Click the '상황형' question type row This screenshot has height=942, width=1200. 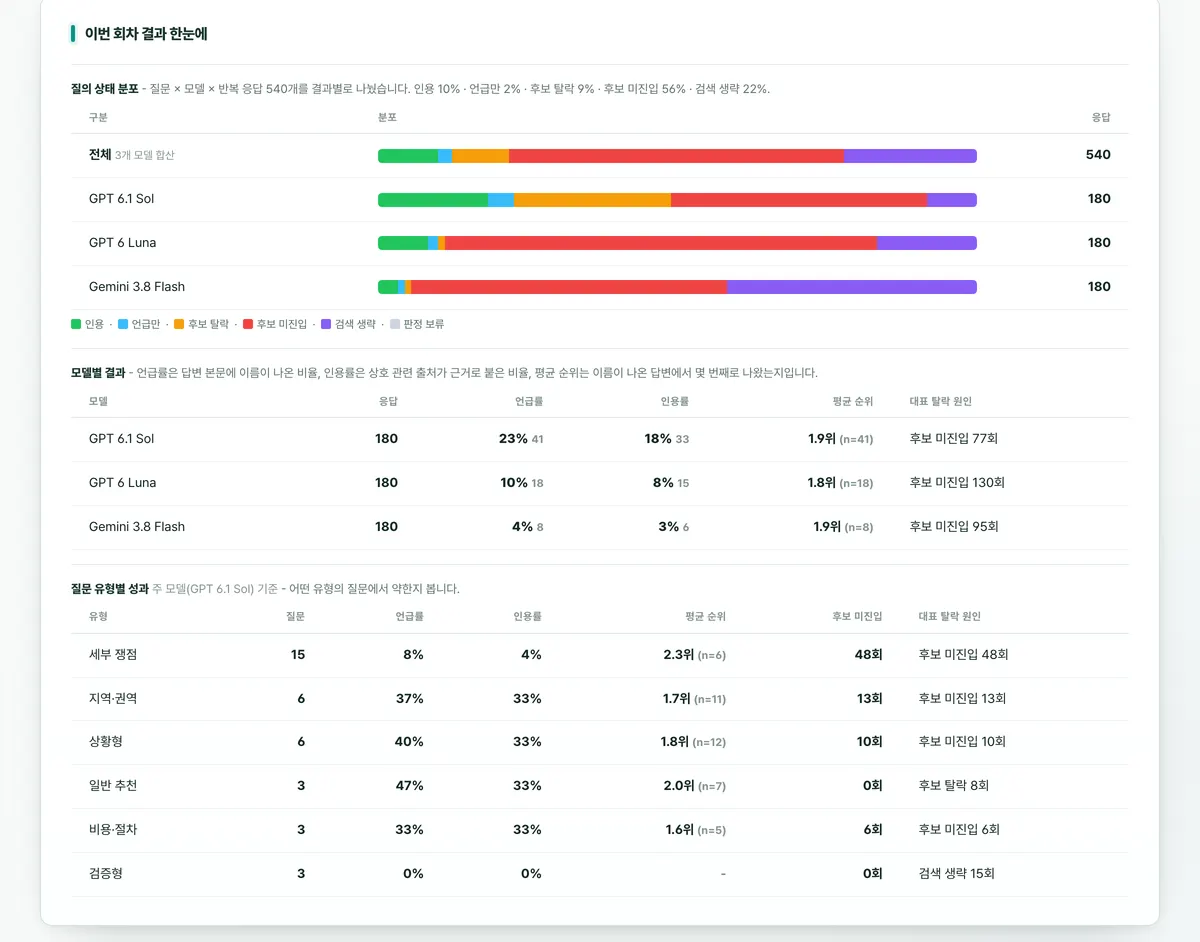[600, 742]
